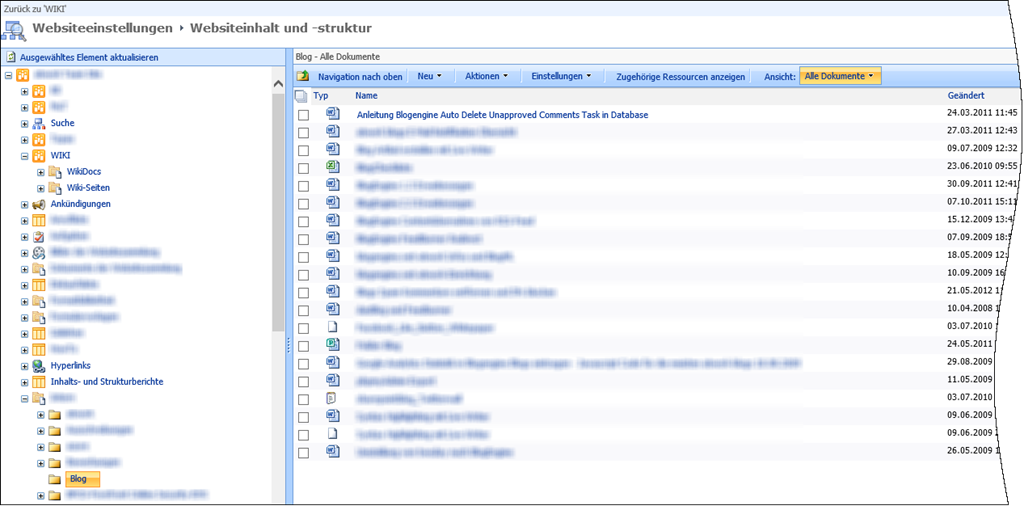Open the Einstellungen menu
The width and height of the screenshot is (1024, 506).
[560, 76]
